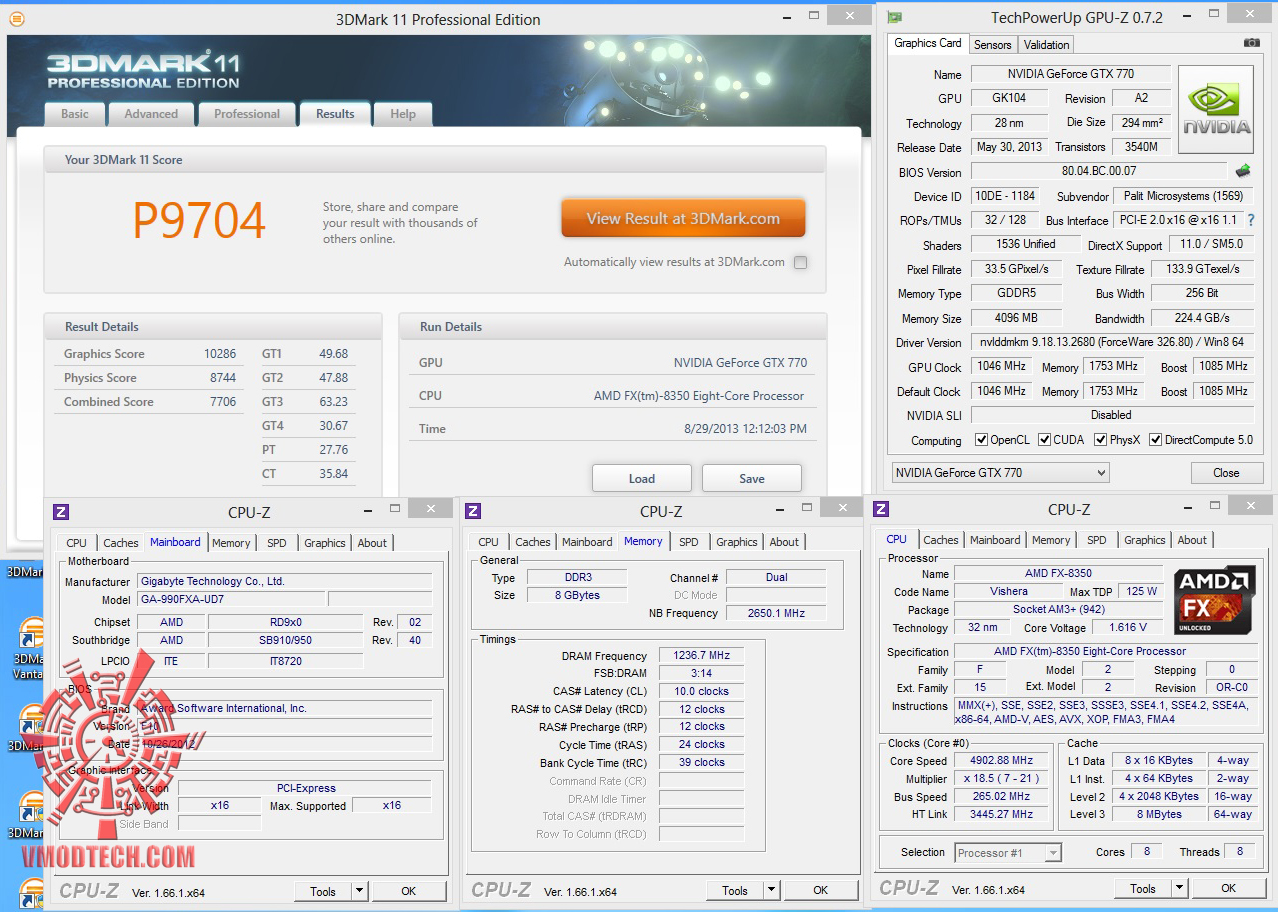The width and height of the screenshot is (1278, 912).
Task: Open the GPU selection dropdown in GPU-Z
Action: click(1000, 472)
